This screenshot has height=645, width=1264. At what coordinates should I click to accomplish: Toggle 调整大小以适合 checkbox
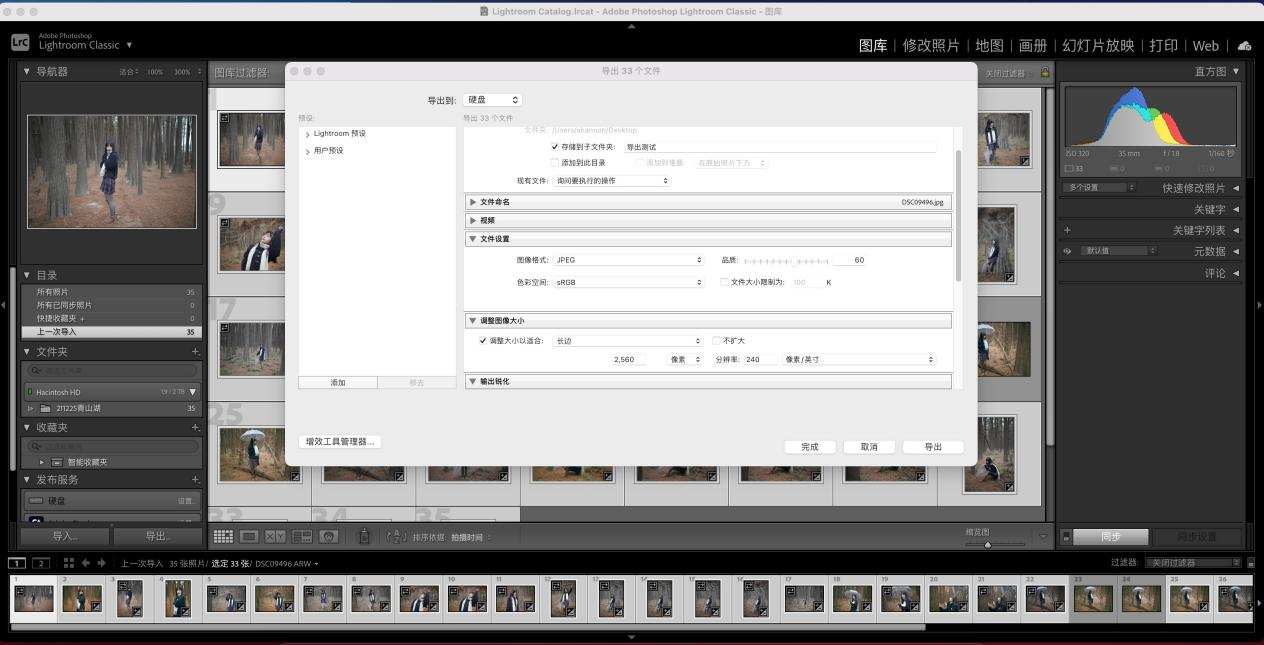click(483, 341)
